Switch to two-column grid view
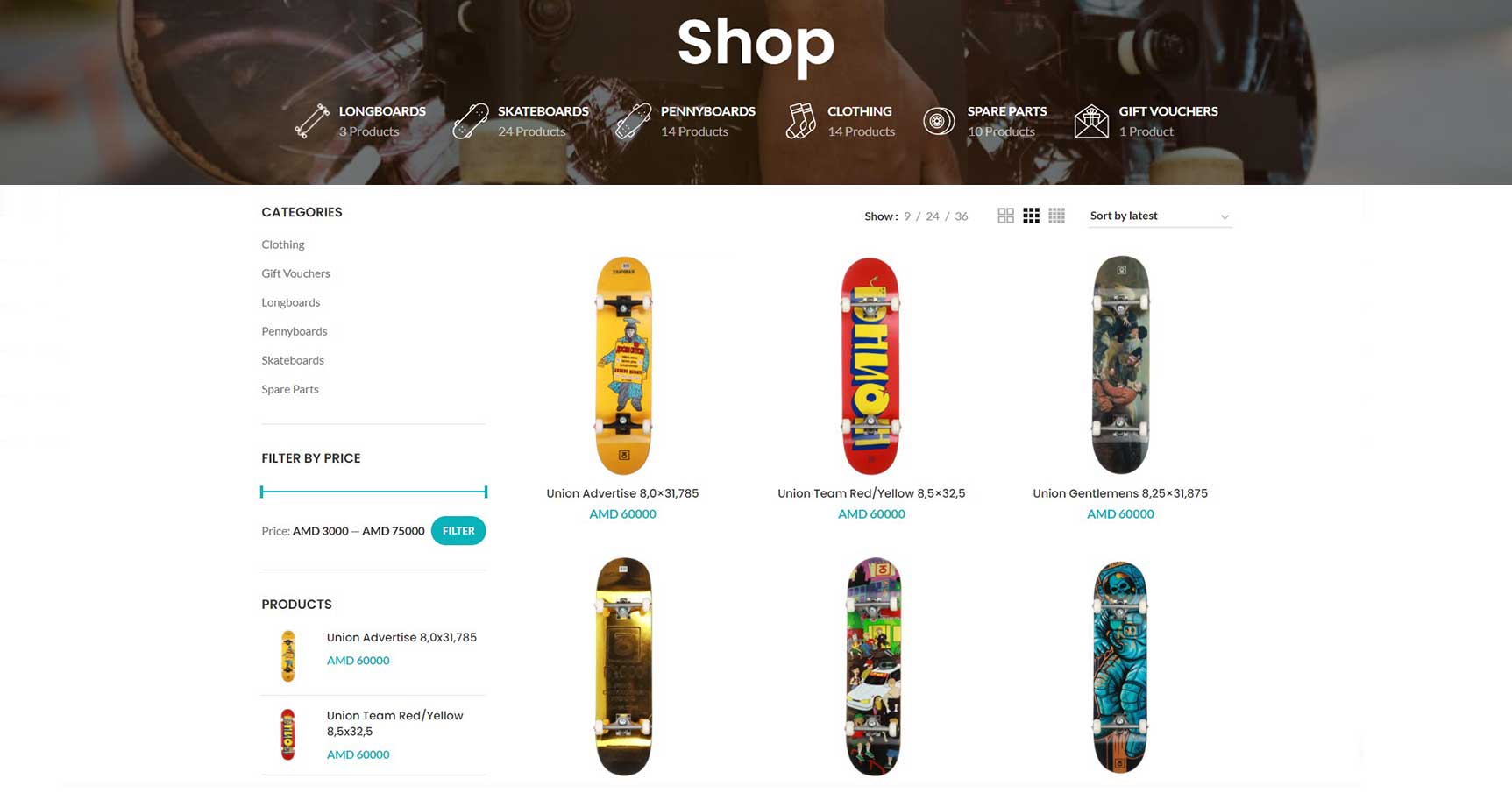The width and height of the screenshot is (1512, 793). click(1005, 216)
